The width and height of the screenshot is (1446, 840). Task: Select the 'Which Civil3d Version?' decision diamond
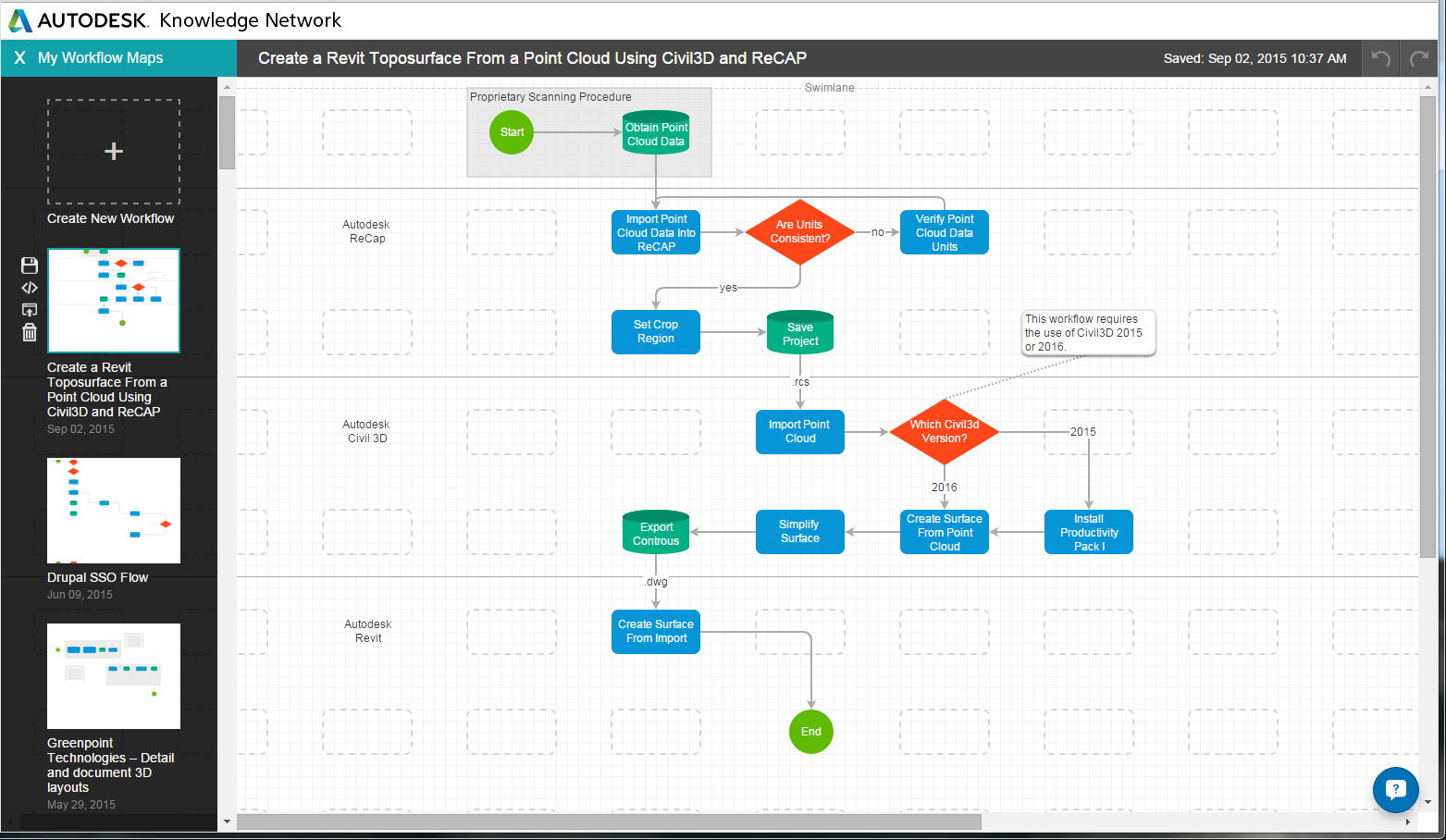pos(944,432)
